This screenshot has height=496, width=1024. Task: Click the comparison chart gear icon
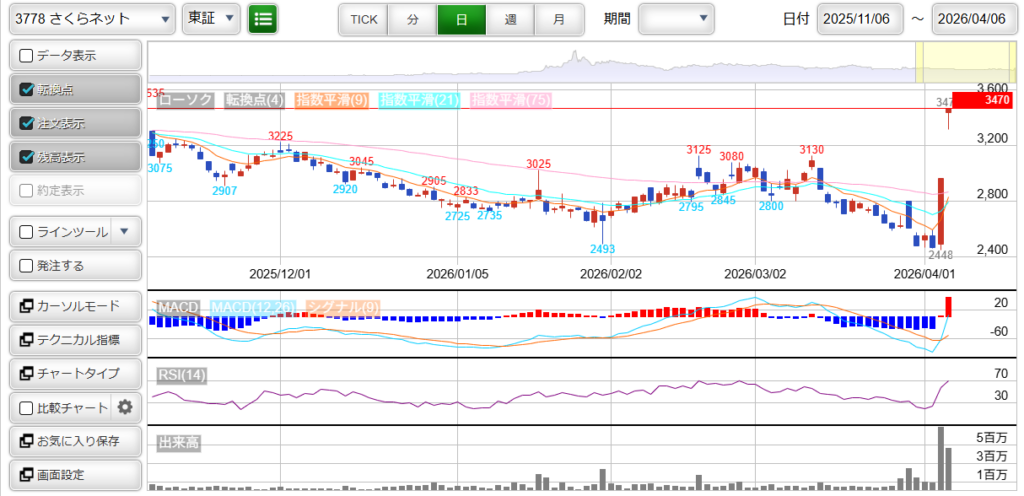click(125, 407)
